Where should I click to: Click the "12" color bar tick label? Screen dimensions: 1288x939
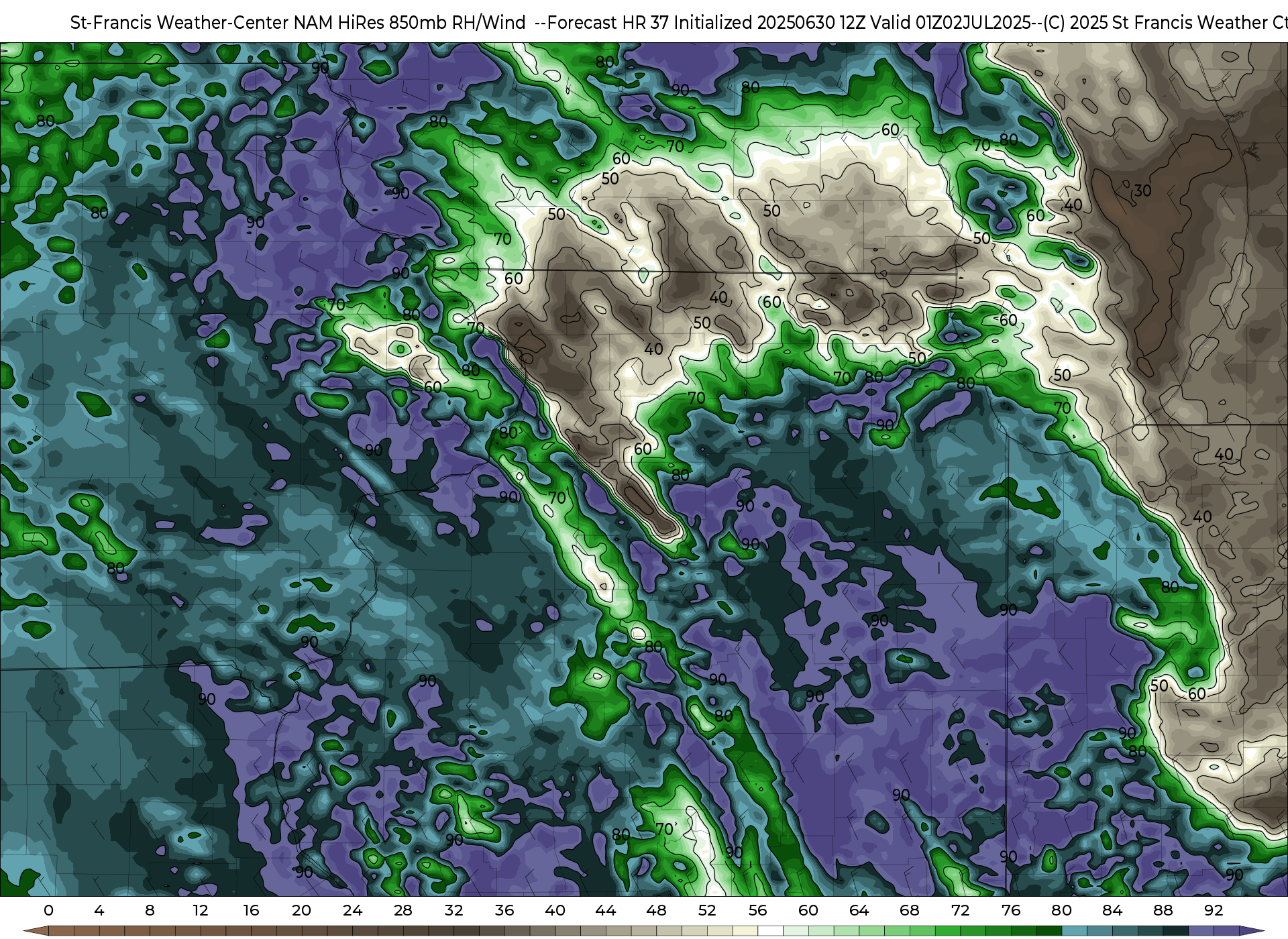[201, 910]
